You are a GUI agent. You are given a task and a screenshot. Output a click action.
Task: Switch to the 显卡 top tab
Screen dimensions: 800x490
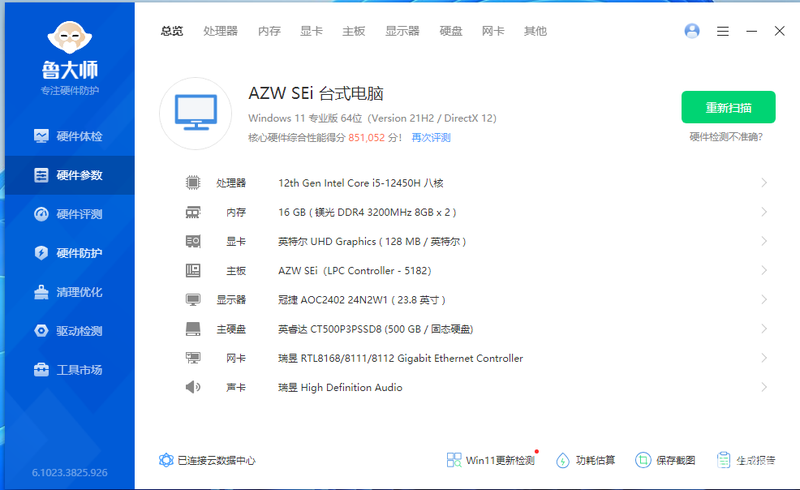[x=311, y=31]
